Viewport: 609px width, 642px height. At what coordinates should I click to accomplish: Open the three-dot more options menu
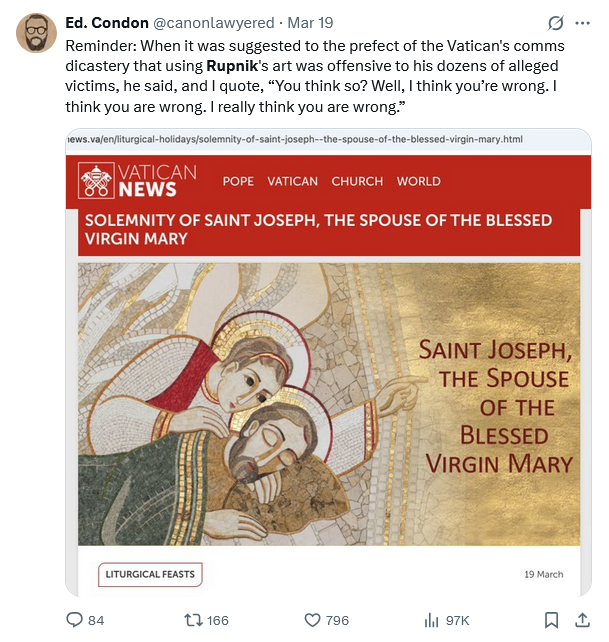pyautogui.click(x=583, y=23)
